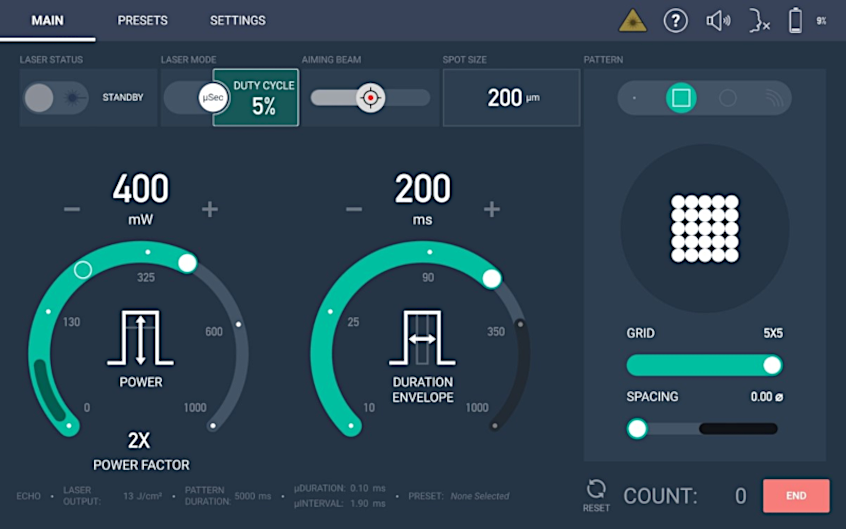
Task: Click the battery status icon
Action: click(796, 20)
